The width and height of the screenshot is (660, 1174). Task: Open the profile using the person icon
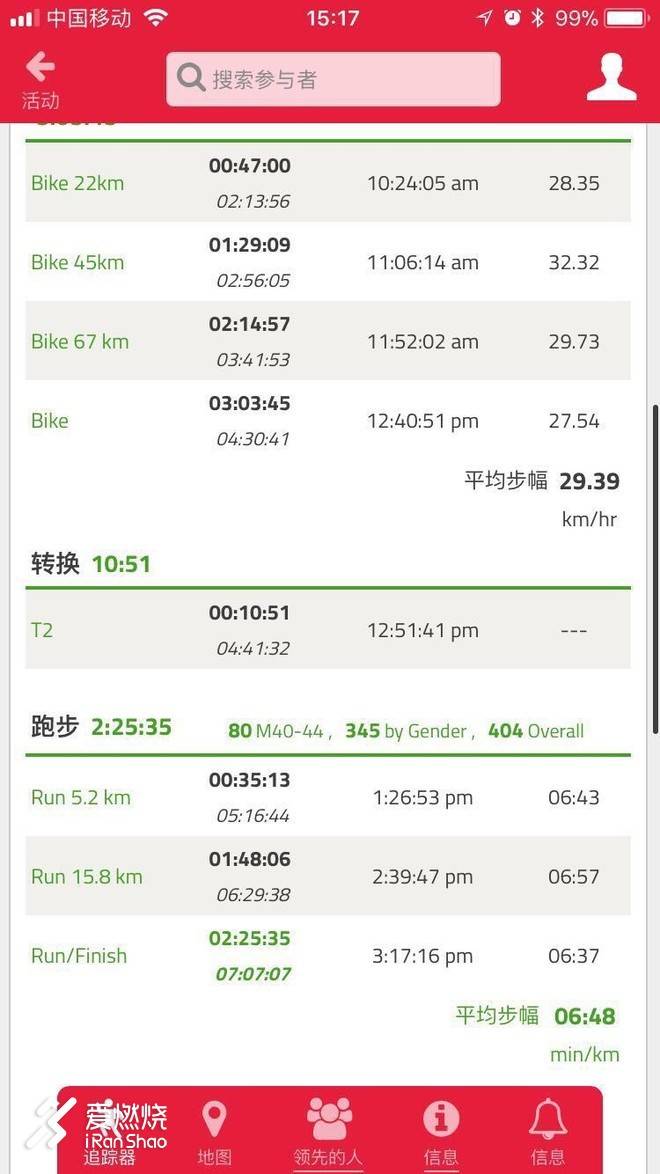(x=612, y=78)
